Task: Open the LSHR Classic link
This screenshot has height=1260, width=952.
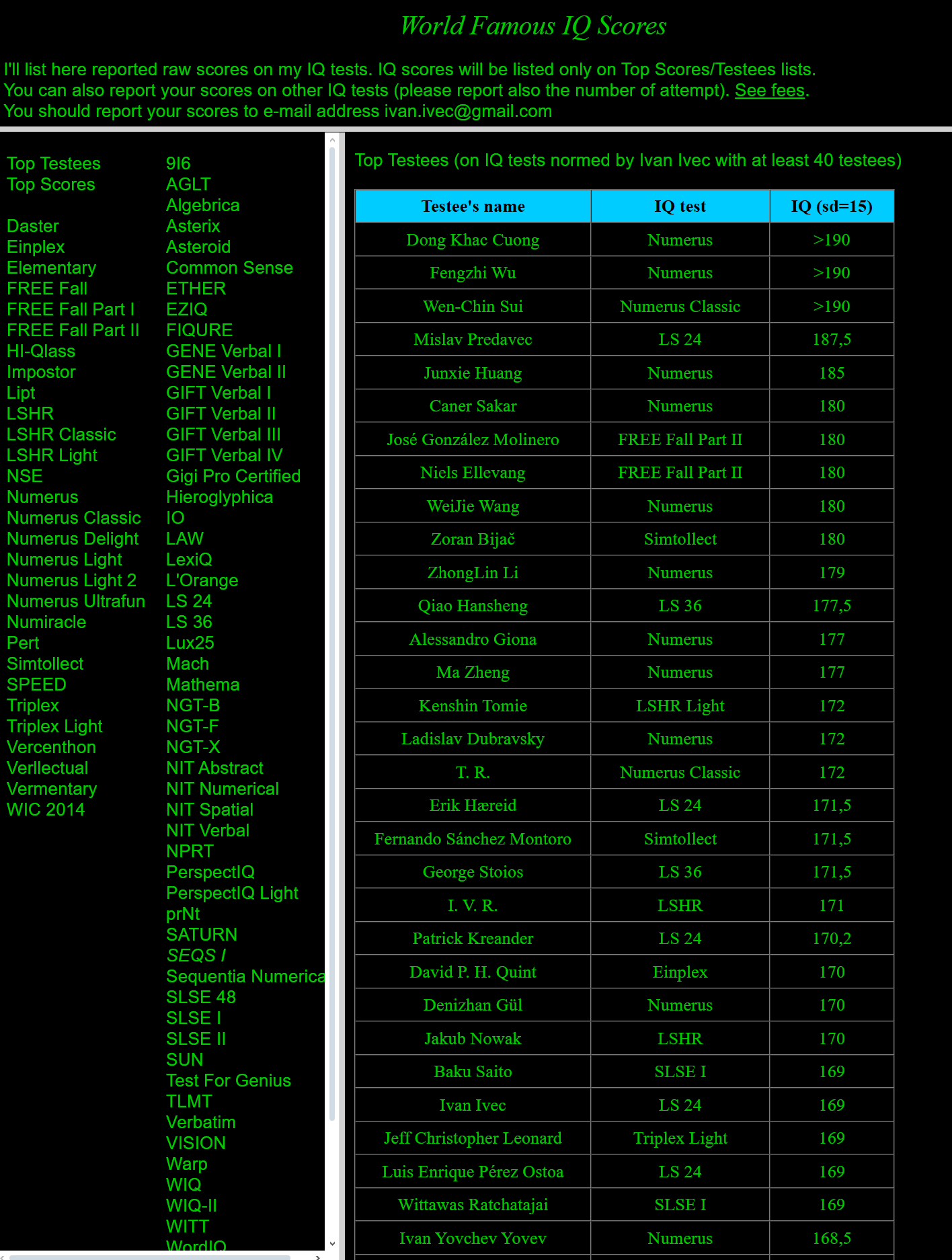Action: (x=61, y=434)
